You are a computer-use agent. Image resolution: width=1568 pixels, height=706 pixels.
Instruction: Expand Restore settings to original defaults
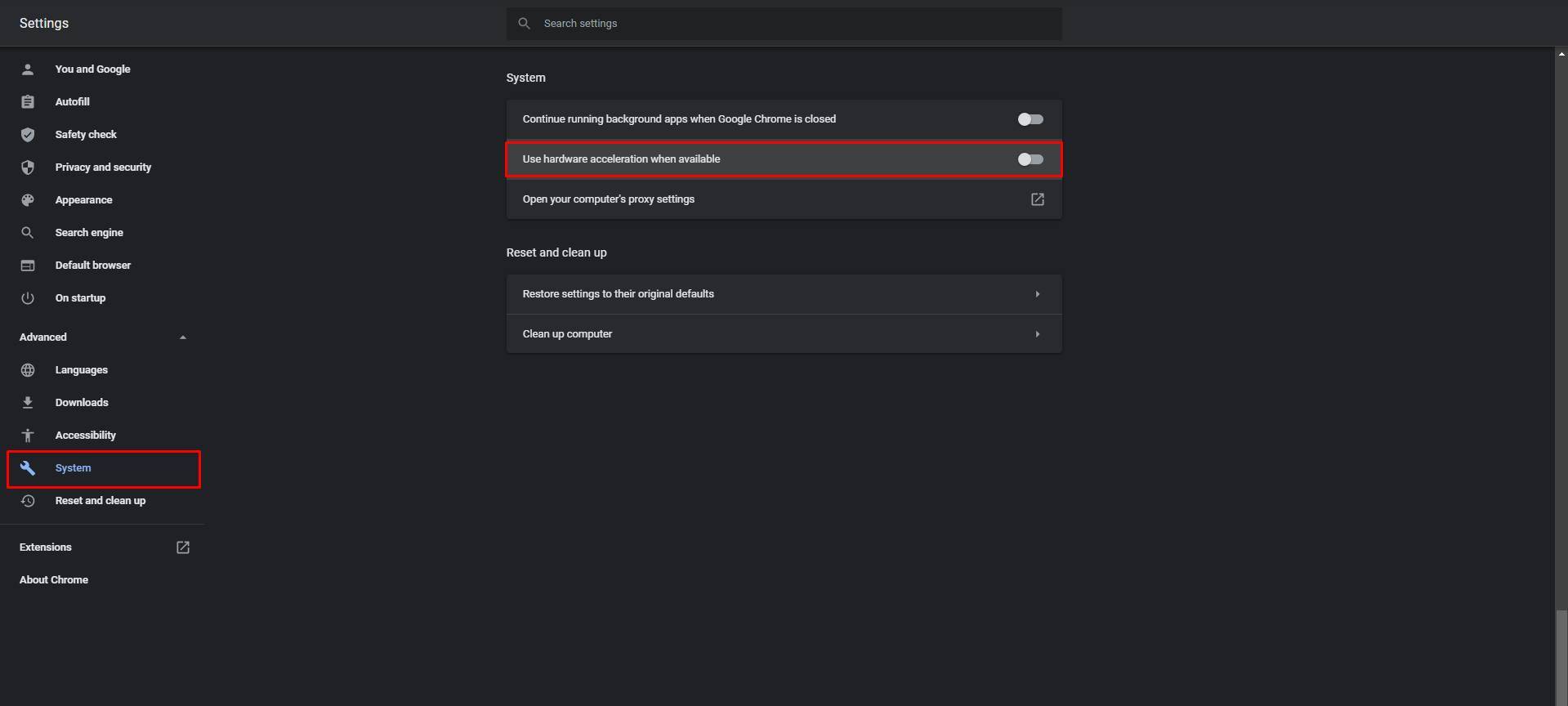tap(1037, 293)
